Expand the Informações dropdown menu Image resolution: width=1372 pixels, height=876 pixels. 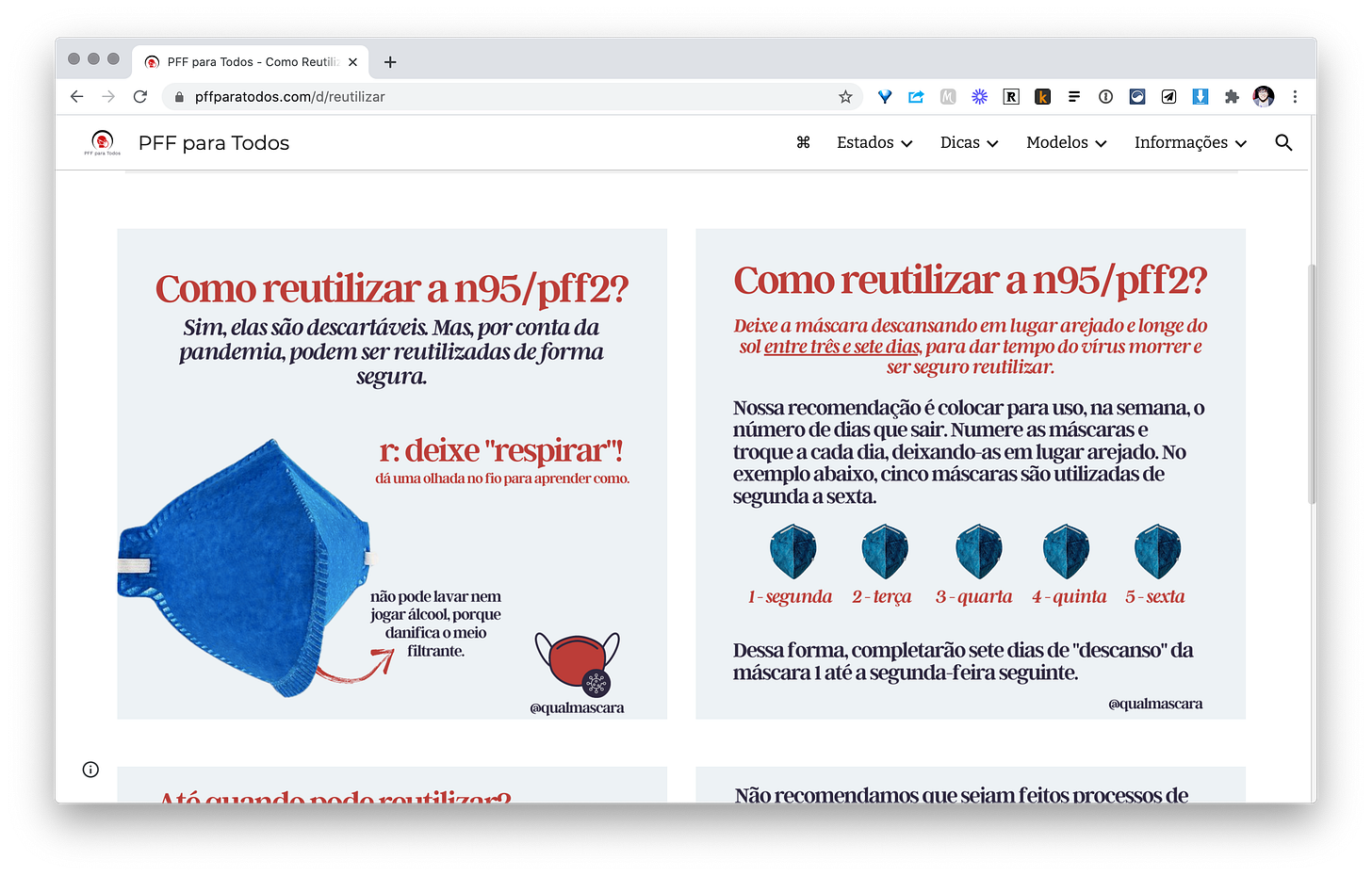(x=1190, y=142)
